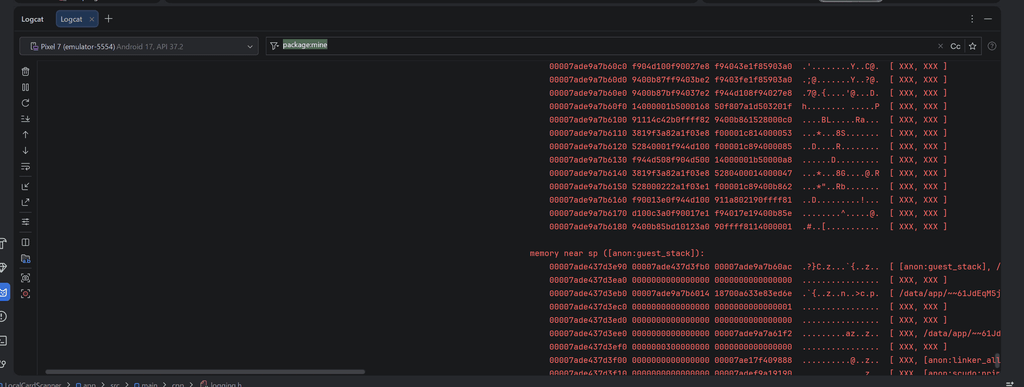This screenshot has width=1024, height=387.
Task: Jump to next occurrence with down arrow
Action: click(25, 150)
